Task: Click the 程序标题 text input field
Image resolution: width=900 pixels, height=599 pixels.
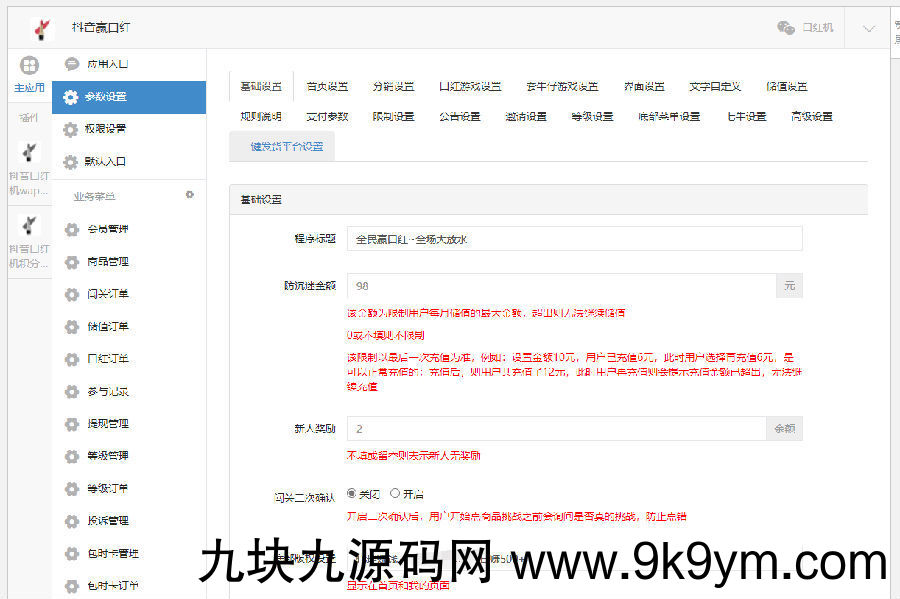Action: [574, 239]
